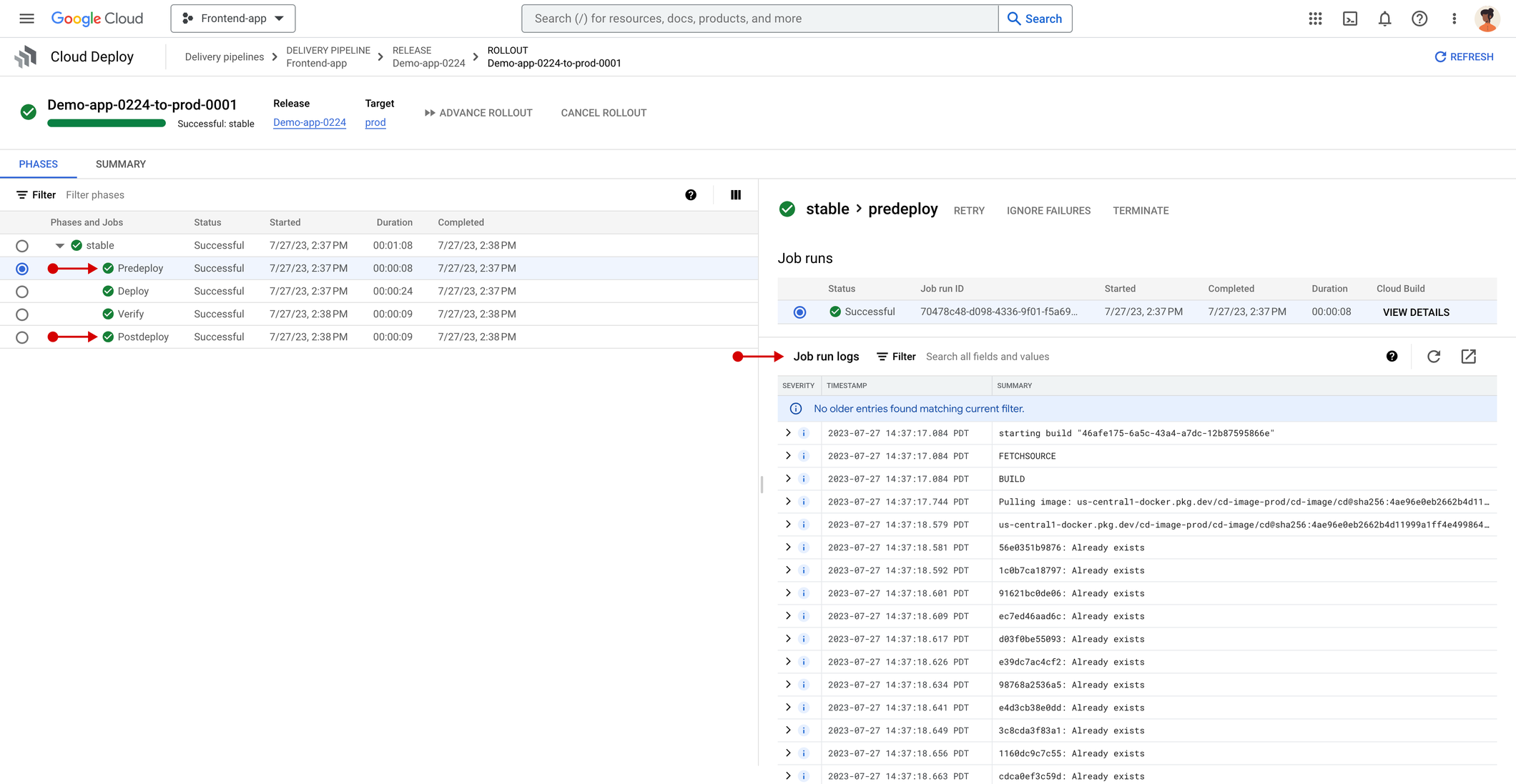Click the Filter icon for job run logs
Viewport: 1516px width, 784px height.
882,357
